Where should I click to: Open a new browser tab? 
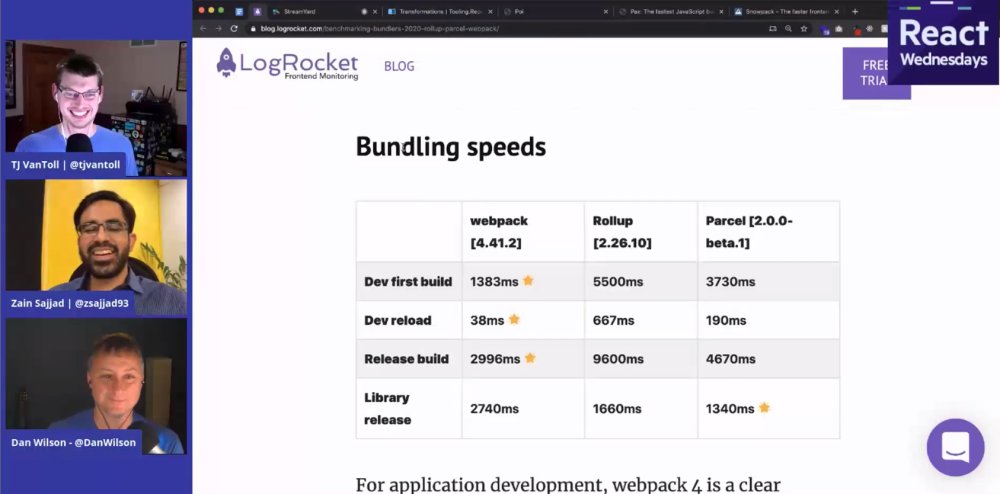click(855, 11)
